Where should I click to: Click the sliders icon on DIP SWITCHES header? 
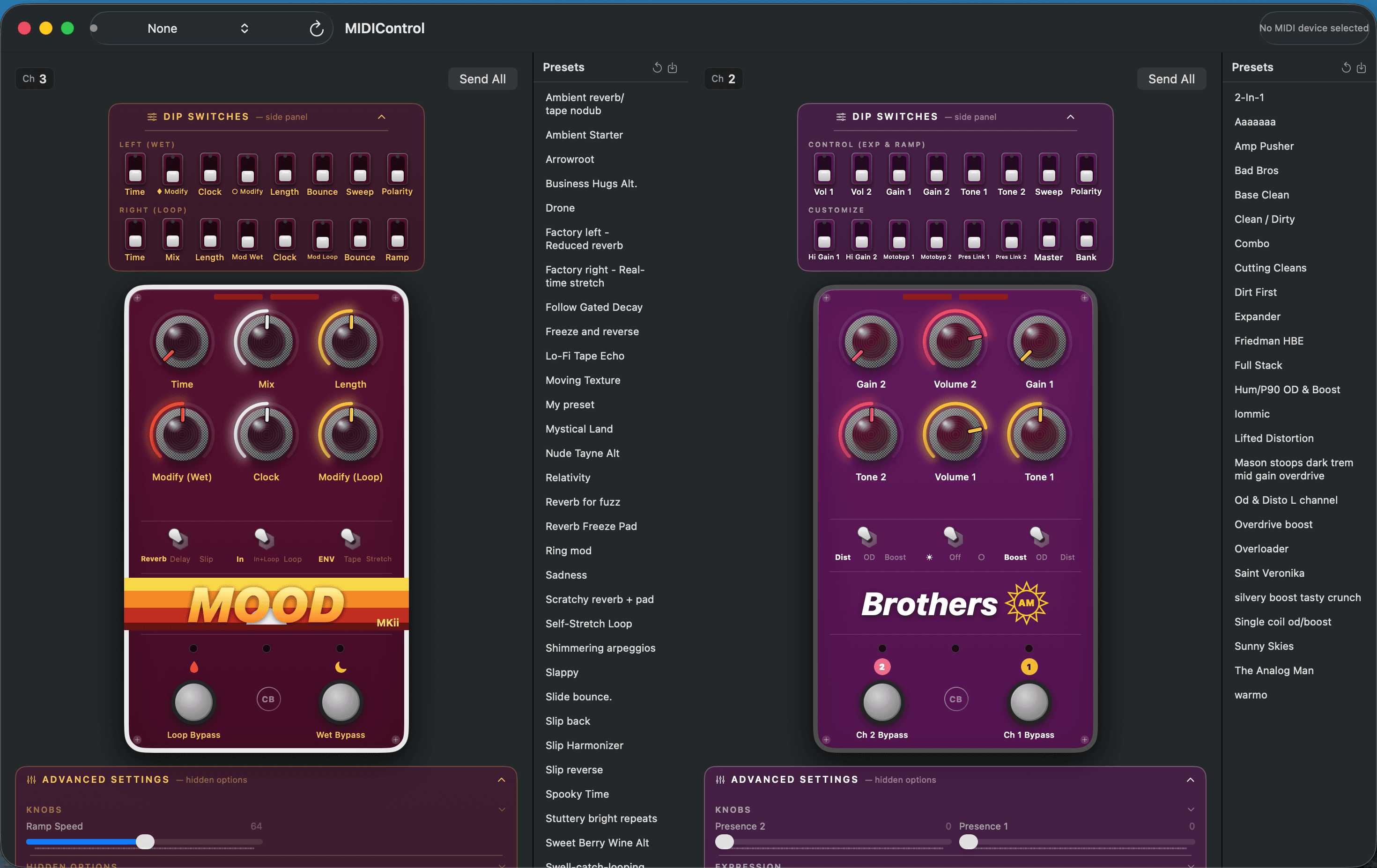click(x=152, y=117)
